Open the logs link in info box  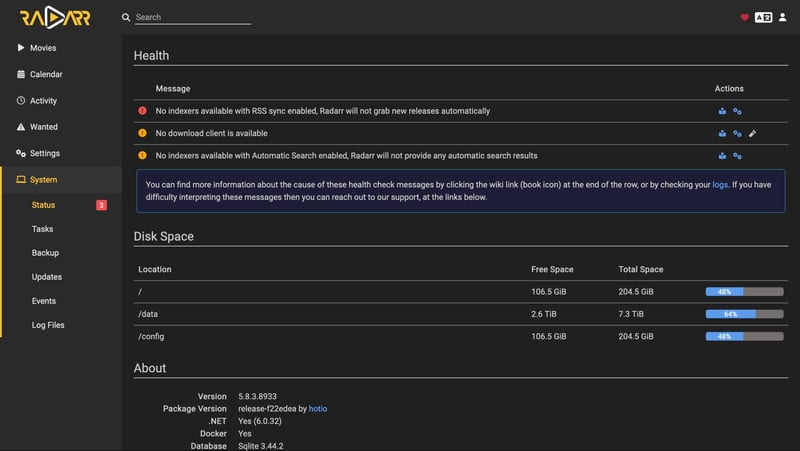tap(720, 185)
